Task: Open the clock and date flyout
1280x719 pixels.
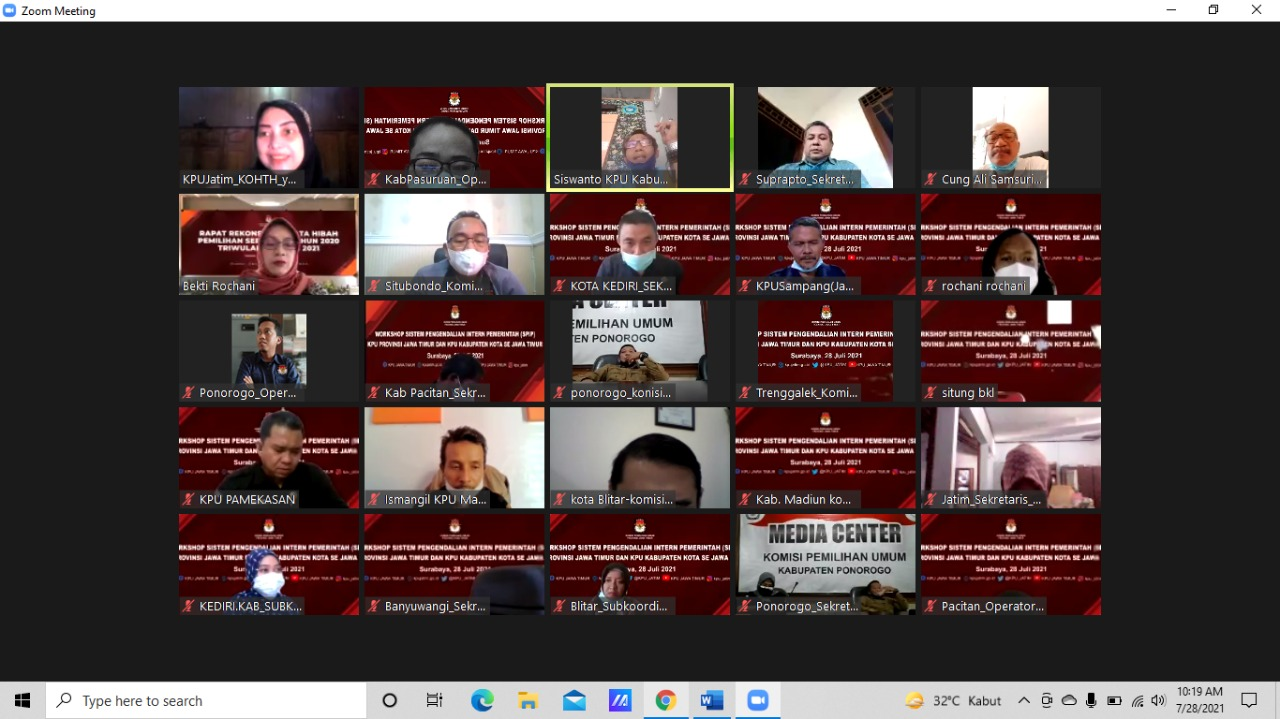Action: [1200, 700]
